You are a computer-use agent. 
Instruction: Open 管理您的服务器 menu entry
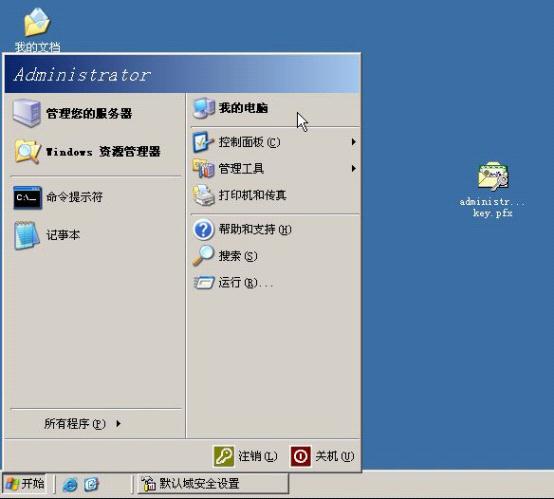[95, 113]
